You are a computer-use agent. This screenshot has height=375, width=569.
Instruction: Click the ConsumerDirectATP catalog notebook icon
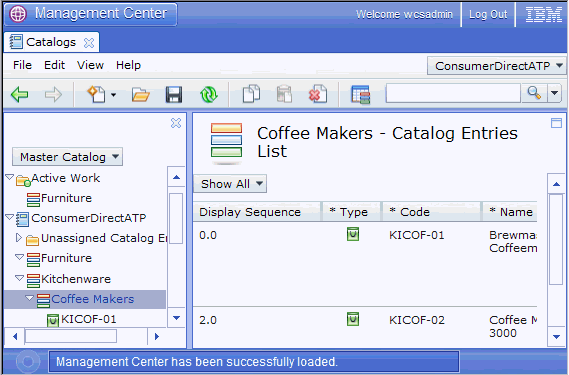click(22, 219)
